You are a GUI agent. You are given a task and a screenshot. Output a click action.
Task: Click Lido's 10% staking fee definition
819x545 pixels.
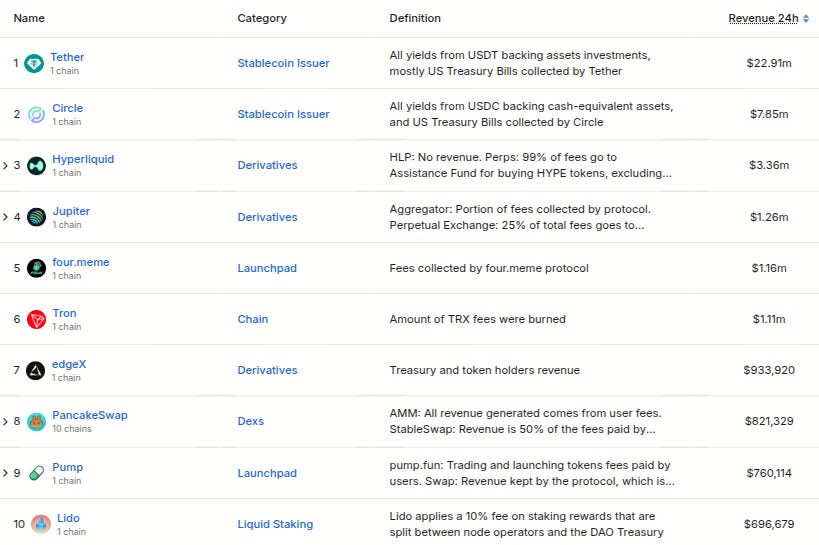pos(526,524)
